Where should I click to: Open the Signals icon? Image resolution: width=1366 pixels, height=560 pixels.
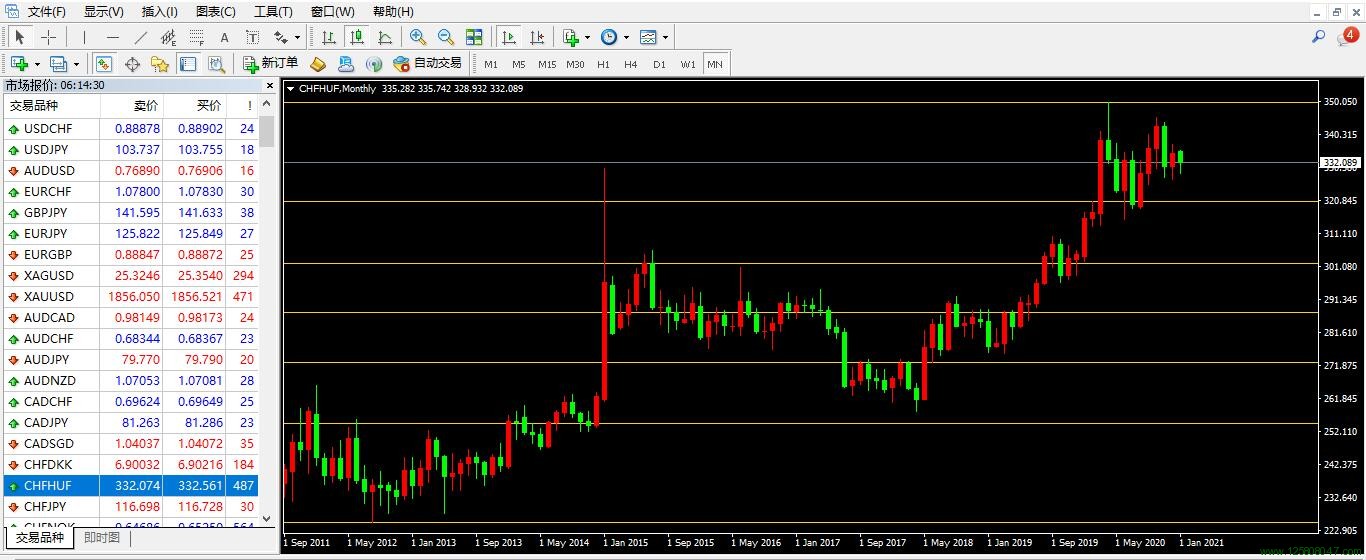coord(374,64)
